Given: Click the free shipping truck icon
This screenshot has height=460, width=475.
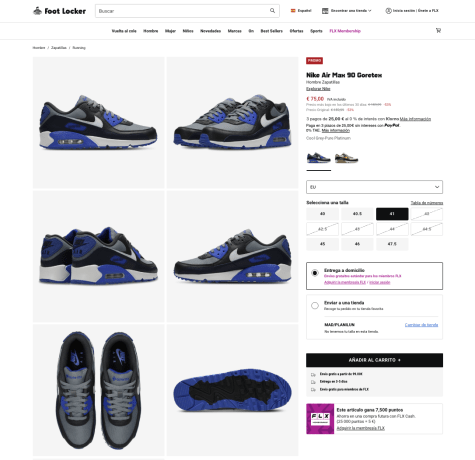Looking at the screenshot, I should click(313, 374).
